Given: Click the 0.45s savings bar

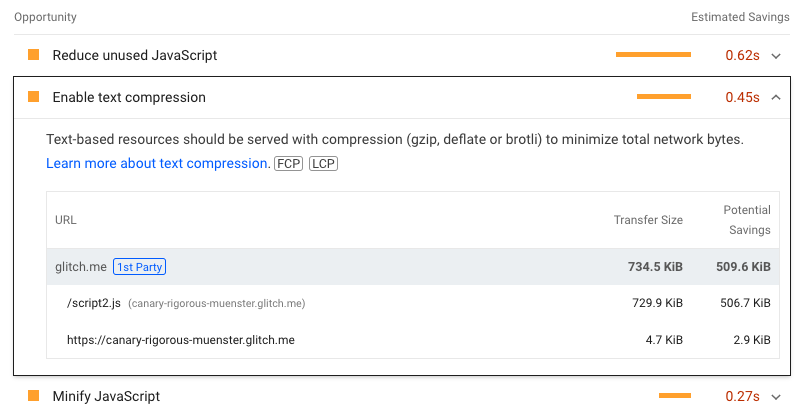Looking at the screenshot, I should [664, 97].
